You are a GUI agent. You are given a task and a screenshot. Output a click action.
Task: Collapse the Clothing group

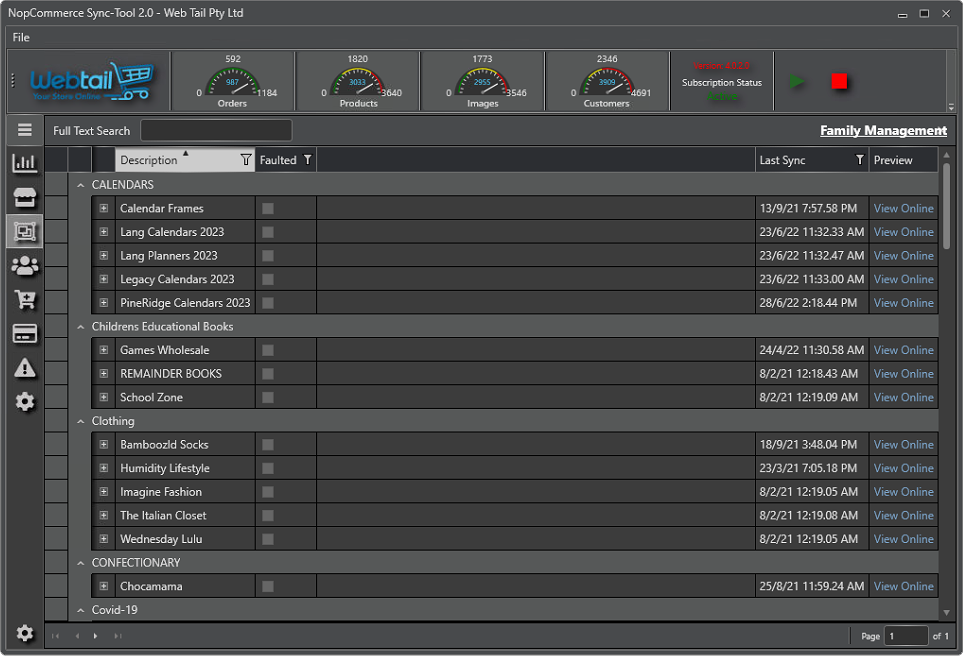[x=81, y=421]
